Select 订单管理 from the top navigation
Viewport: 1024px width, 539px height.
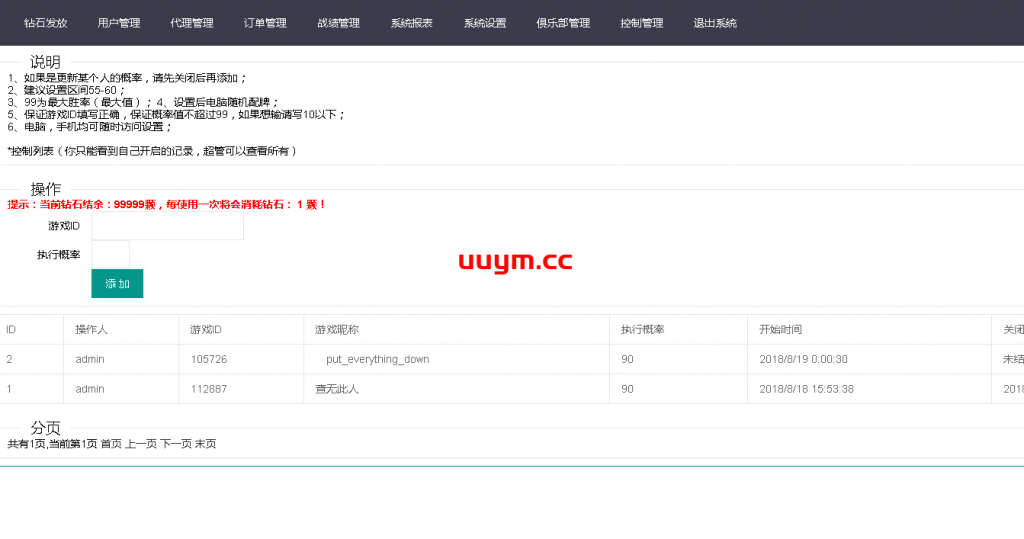click(x=265, y=23)
